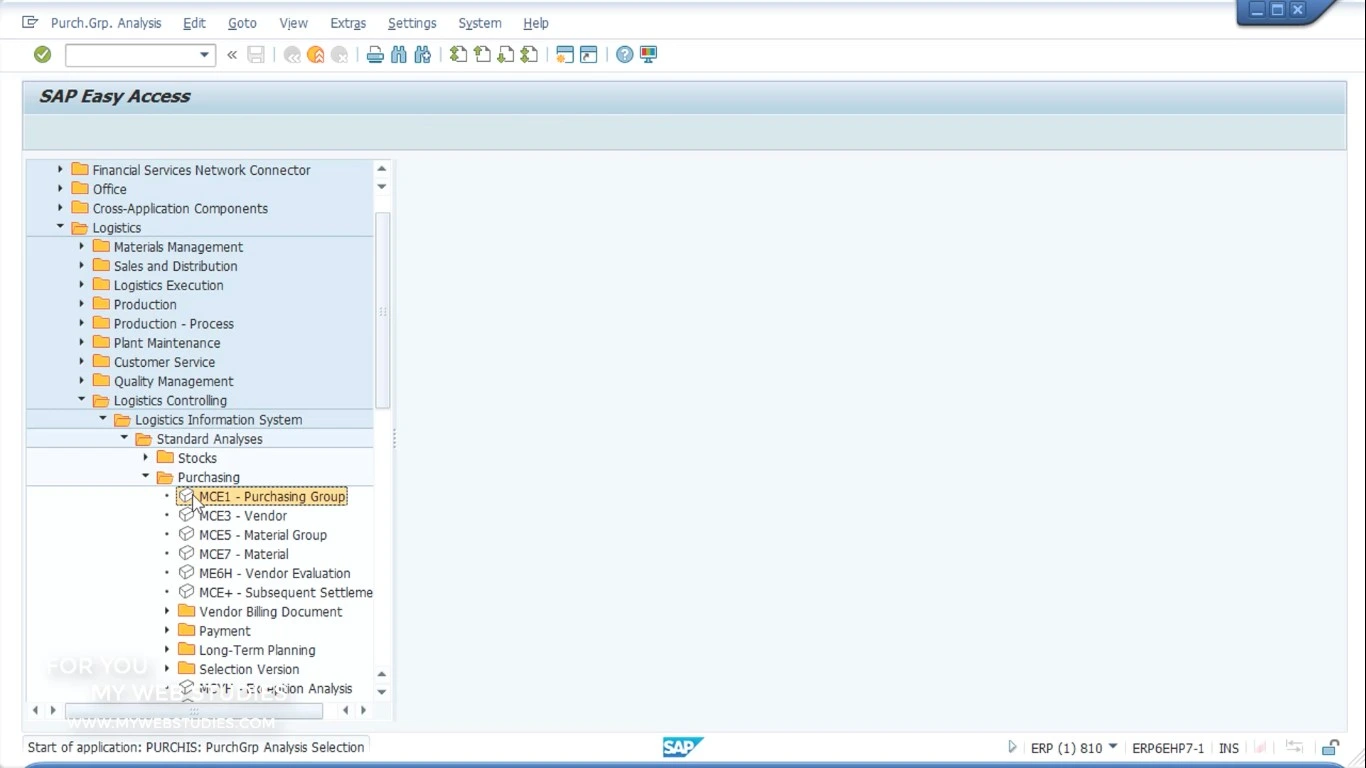Select ME6H - Vendor Evaluation transaction

tap(275, 573)
